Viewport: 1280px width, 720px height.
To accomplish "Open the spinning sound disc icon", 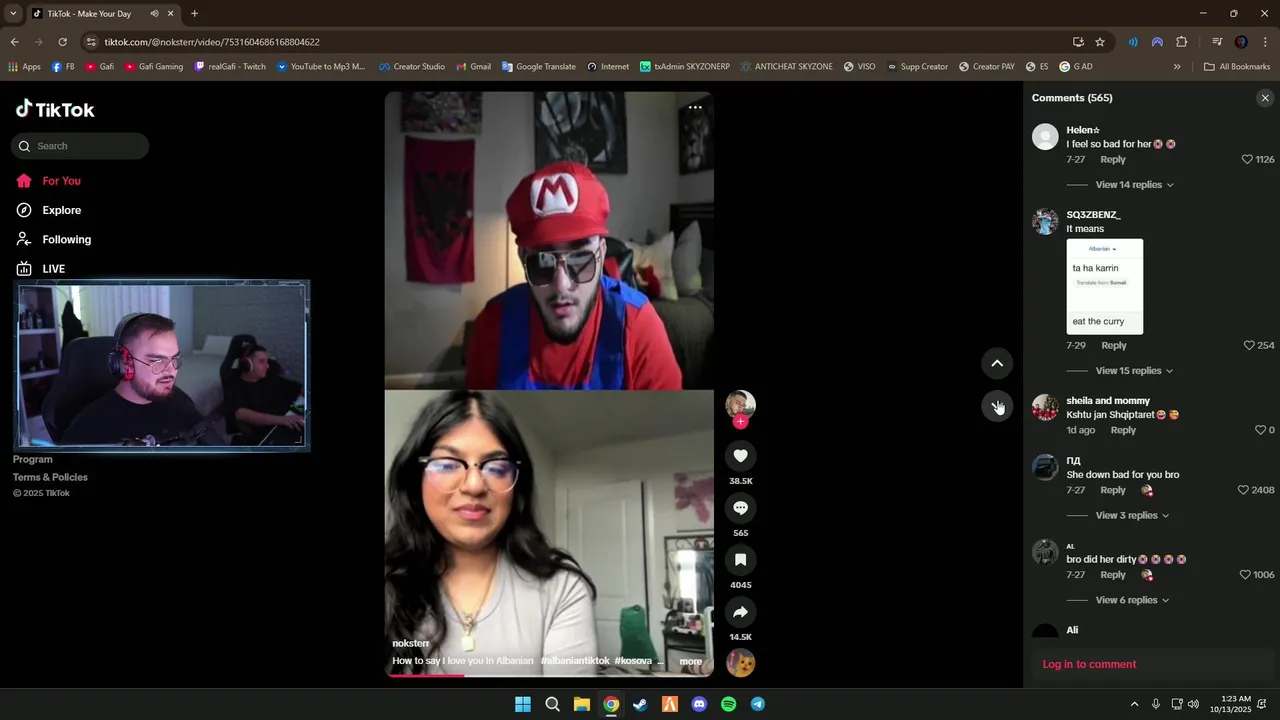I will click(740, 662).
